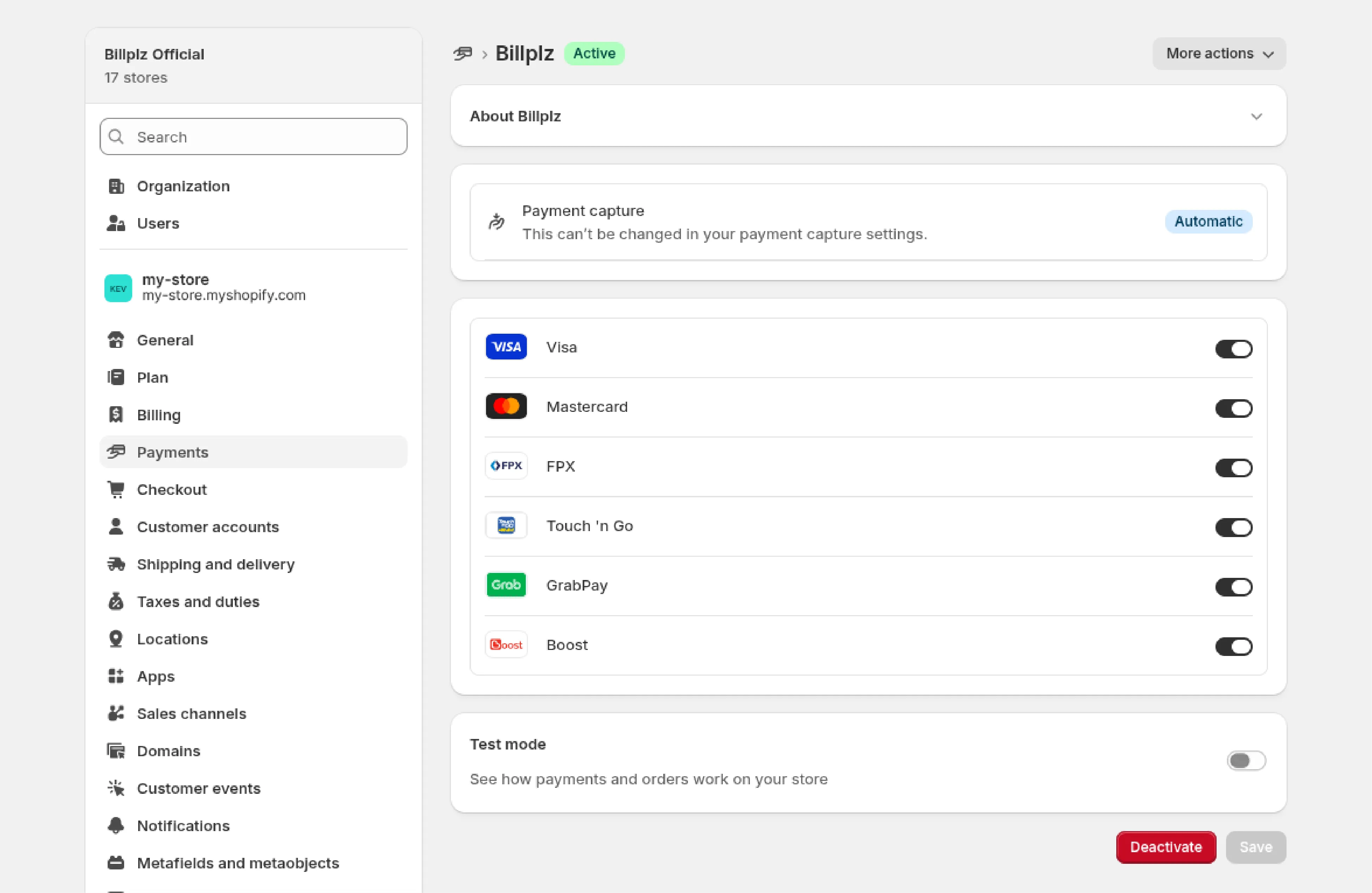Click the Billplz page title

pos(525,53)
